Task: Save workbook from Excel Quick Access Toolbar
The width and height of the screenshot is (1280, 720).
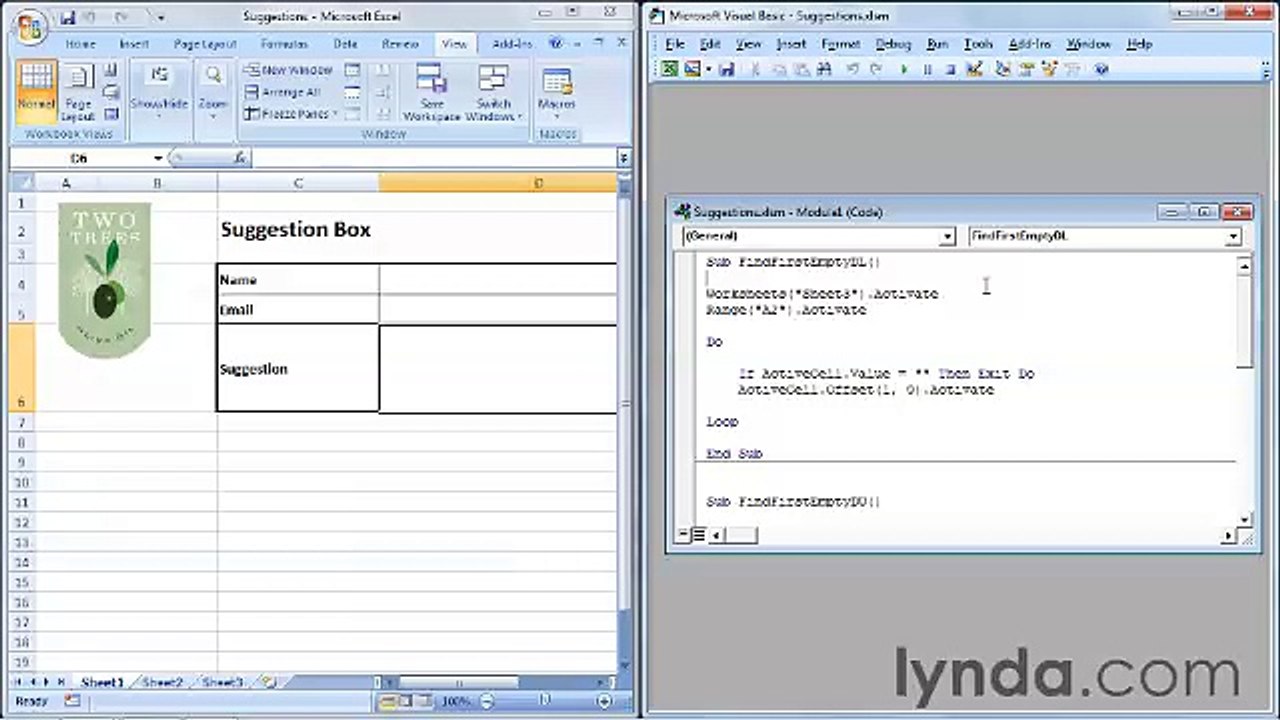Action: [68, 18]
